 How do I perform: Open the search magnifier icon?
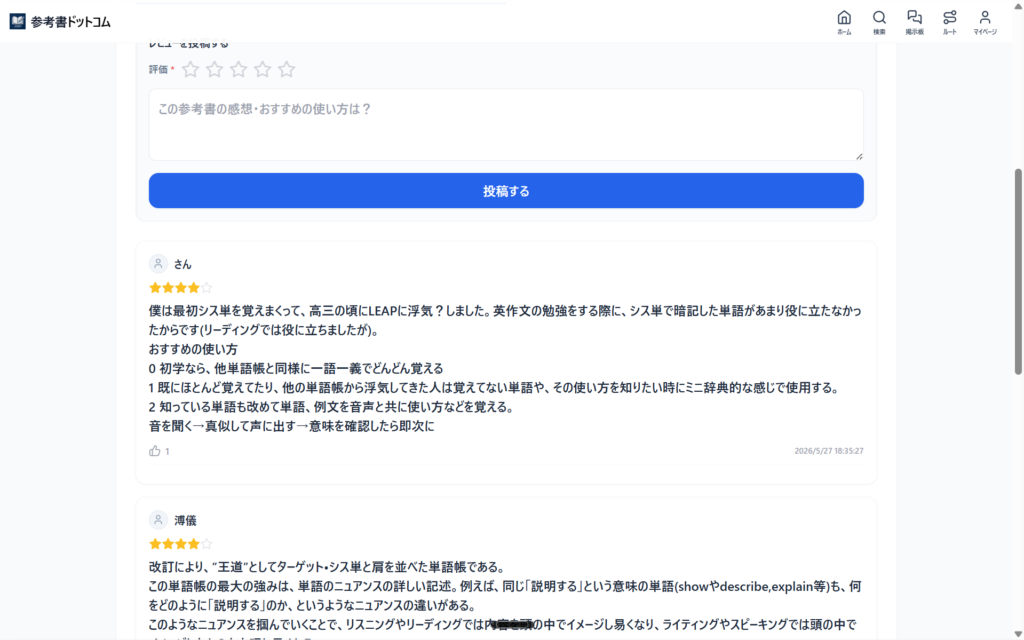coord(879,22)
